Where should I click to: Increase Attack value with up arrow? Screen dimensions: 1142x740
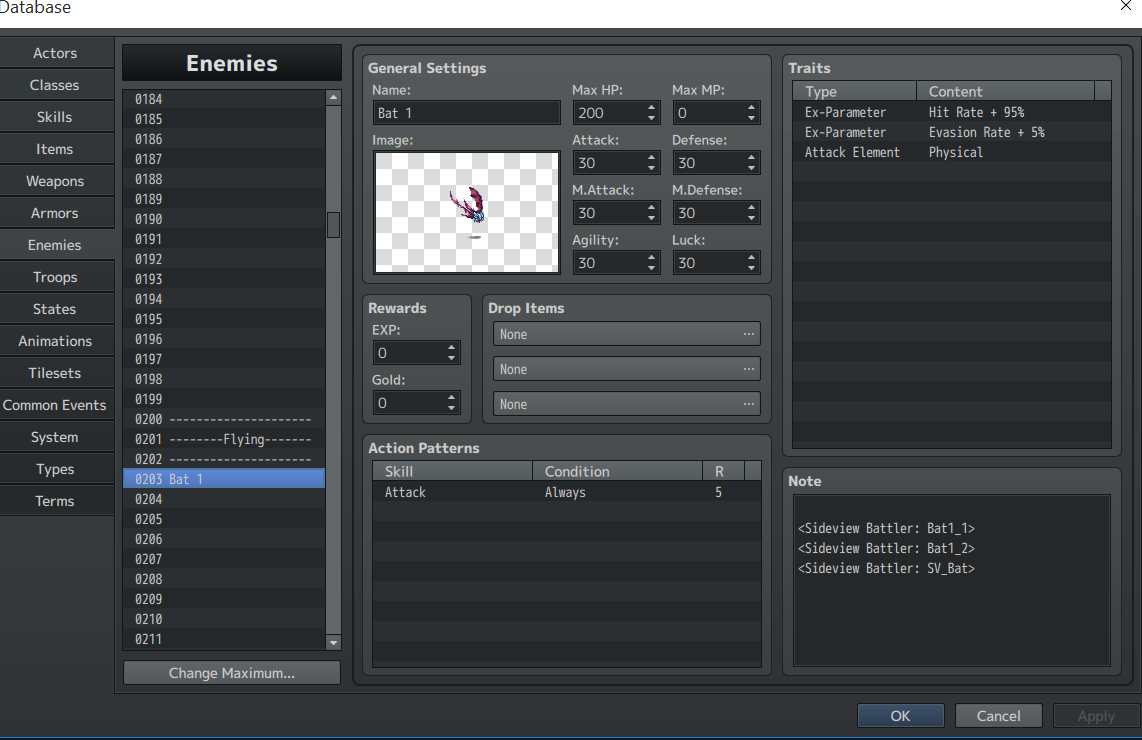[x=651, y=158]
